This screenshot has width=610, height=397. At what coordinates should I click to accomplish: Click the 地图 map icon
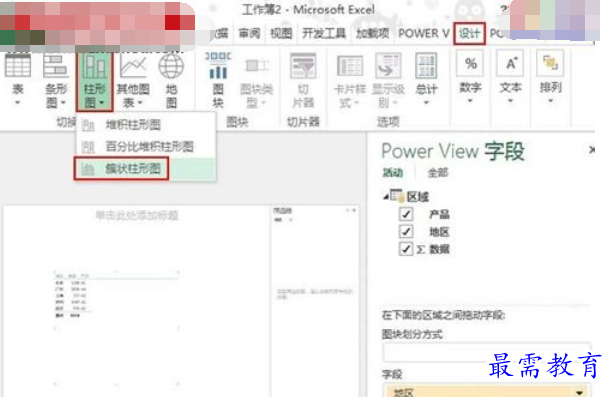(171, 81)
